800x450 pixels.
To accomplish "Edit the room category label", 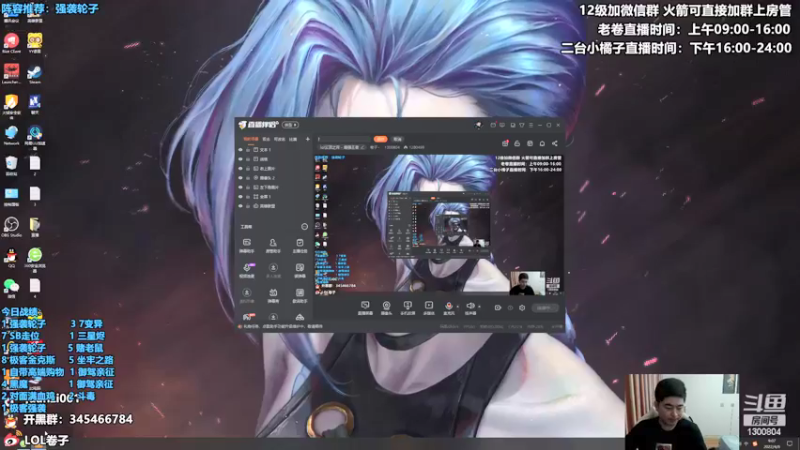I will click(x=342, y=147).
